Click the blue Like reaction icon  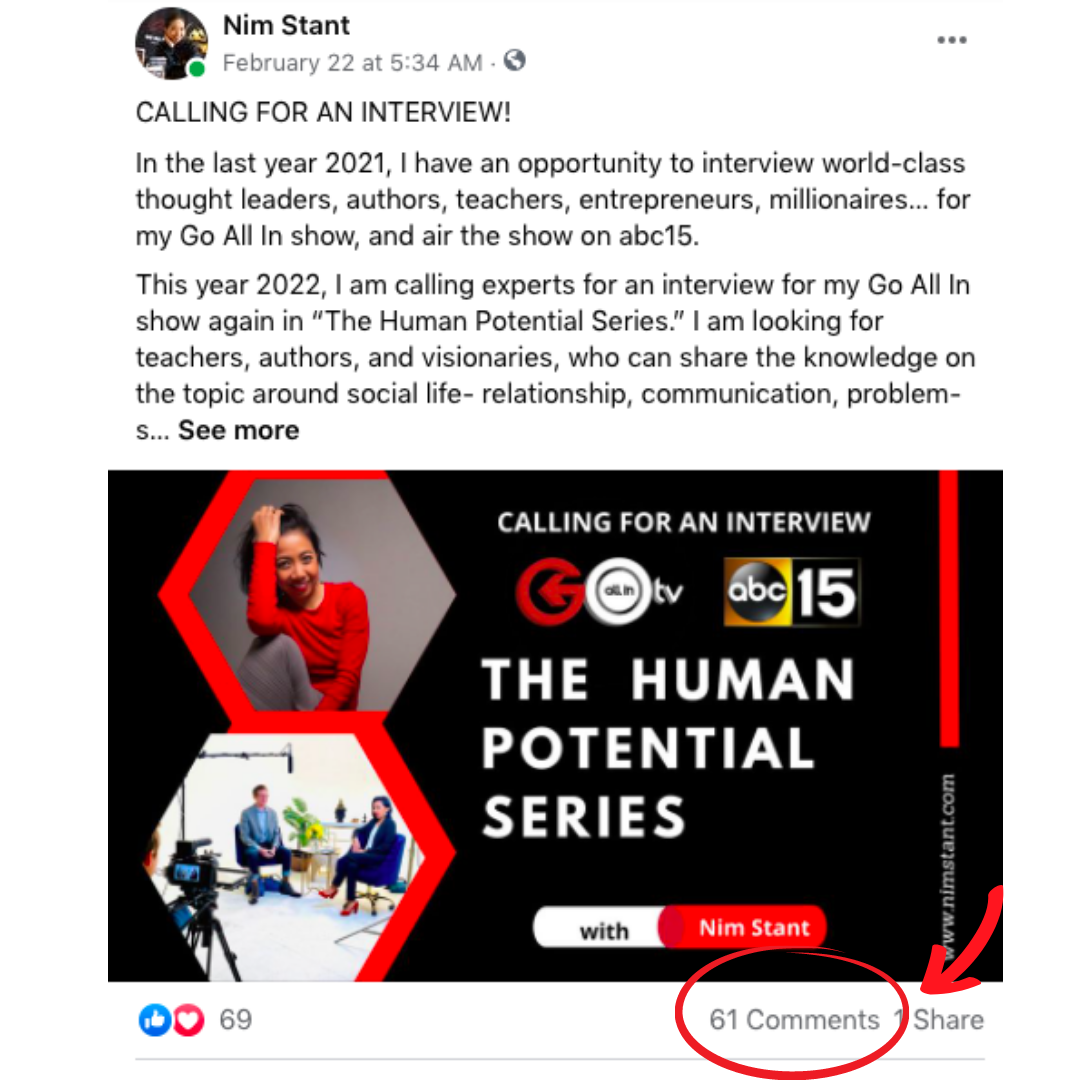pyautogui.click(x=154, y=1019)
